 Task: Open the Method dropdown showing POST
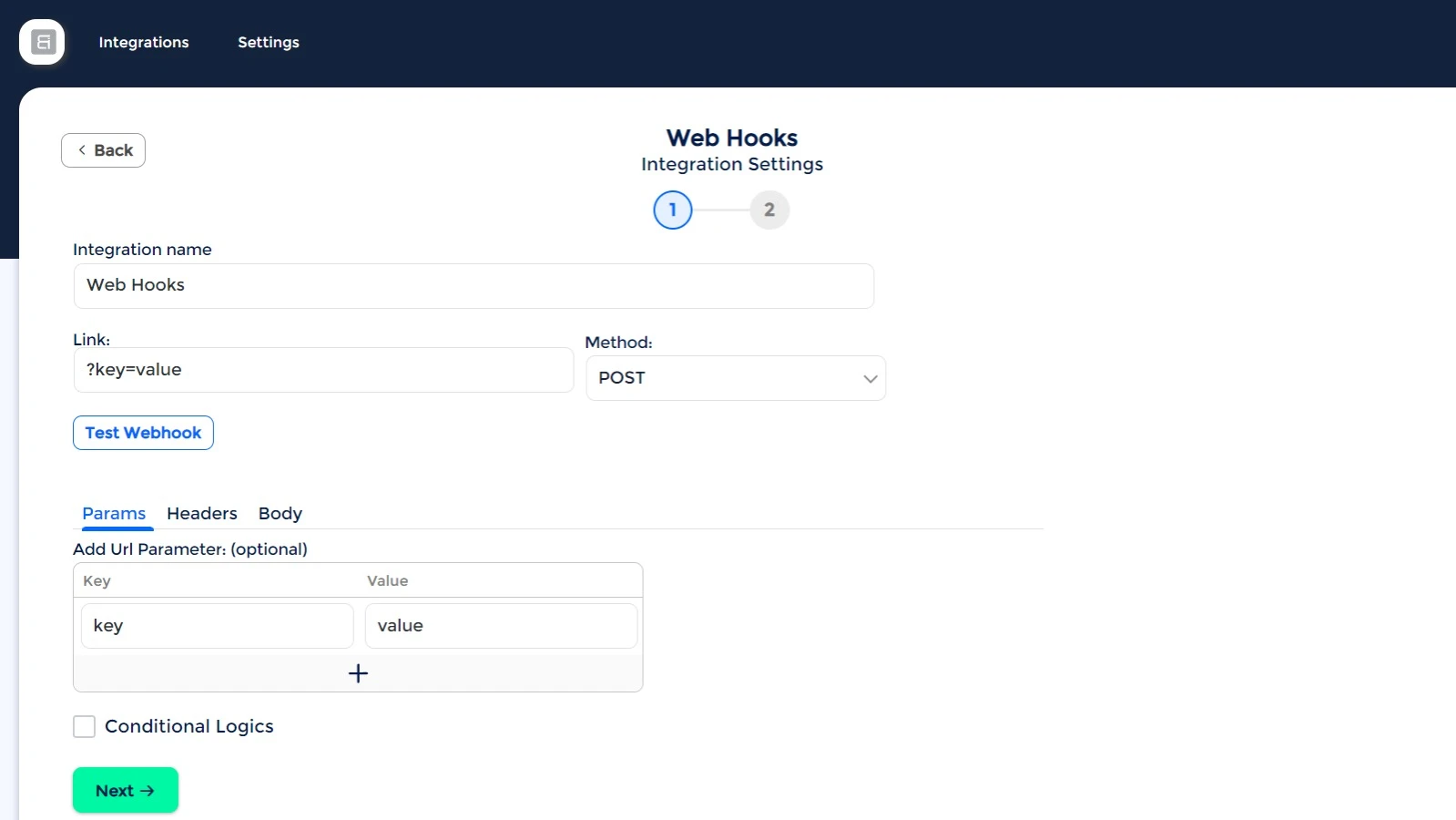[x=736, y=378]
